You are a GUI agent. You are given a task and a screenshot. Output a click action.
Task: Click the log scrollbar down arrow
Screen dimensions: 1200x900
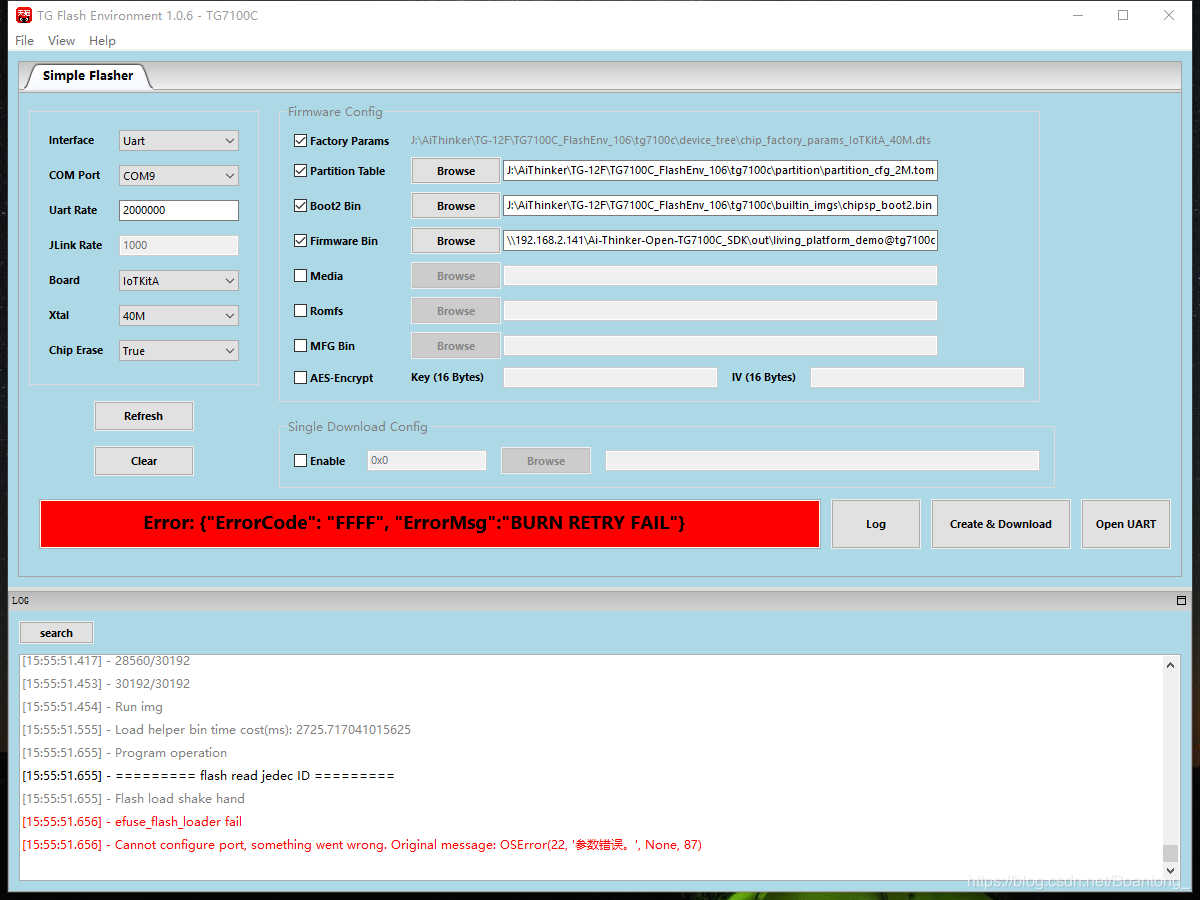click(x=1171, y=872)
